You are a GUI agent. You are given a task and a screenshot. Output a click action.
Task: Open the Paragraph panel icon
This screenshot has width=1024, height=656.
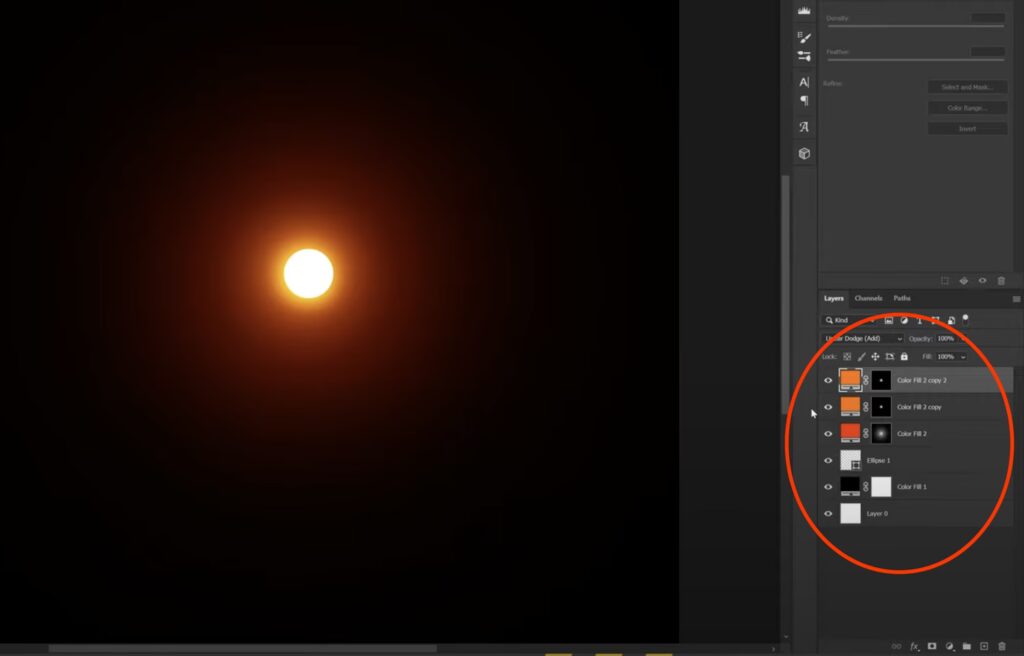[x=804, y=101]
